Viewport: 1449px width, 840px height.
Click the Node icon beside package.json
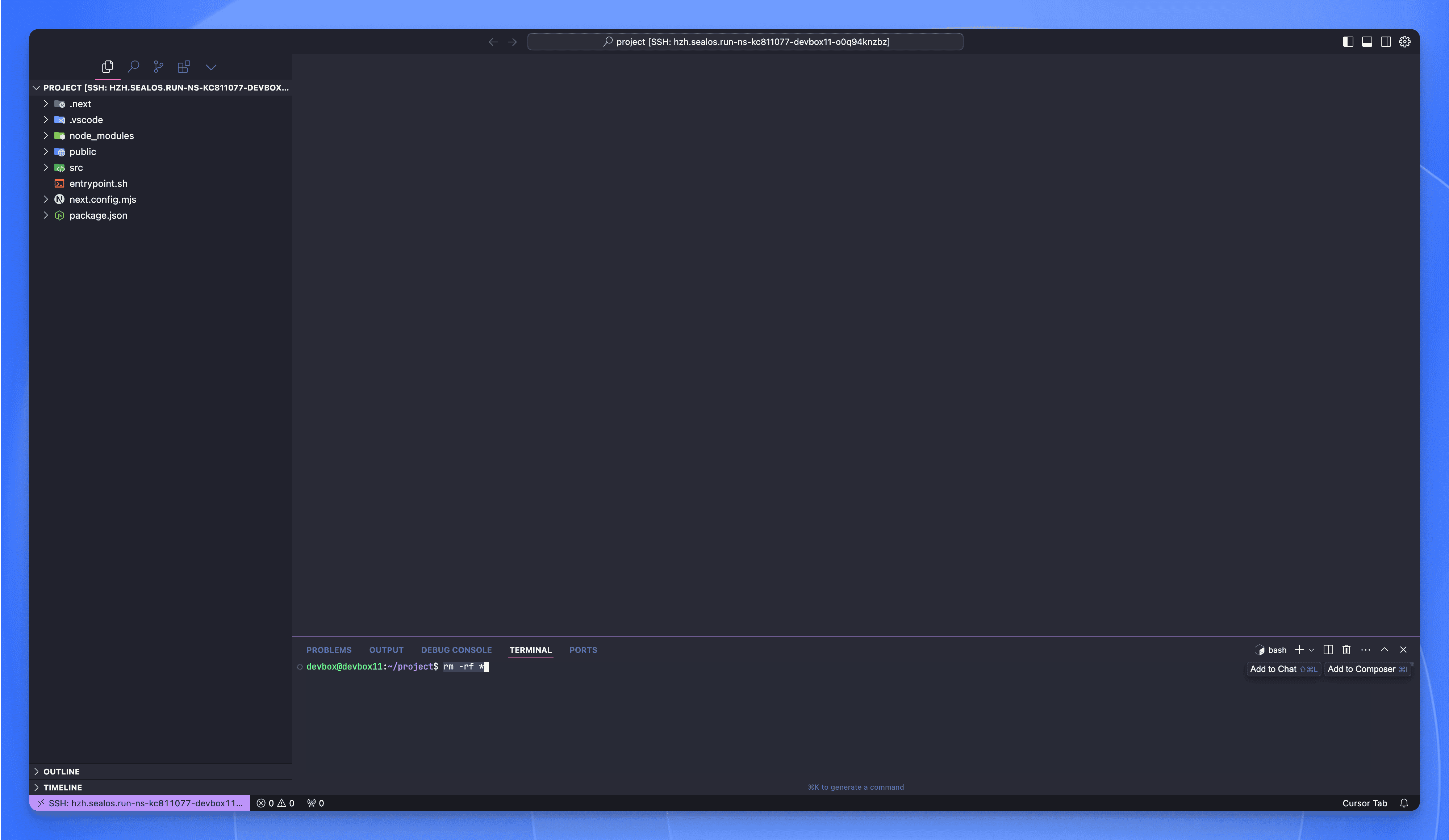(59, 215)
